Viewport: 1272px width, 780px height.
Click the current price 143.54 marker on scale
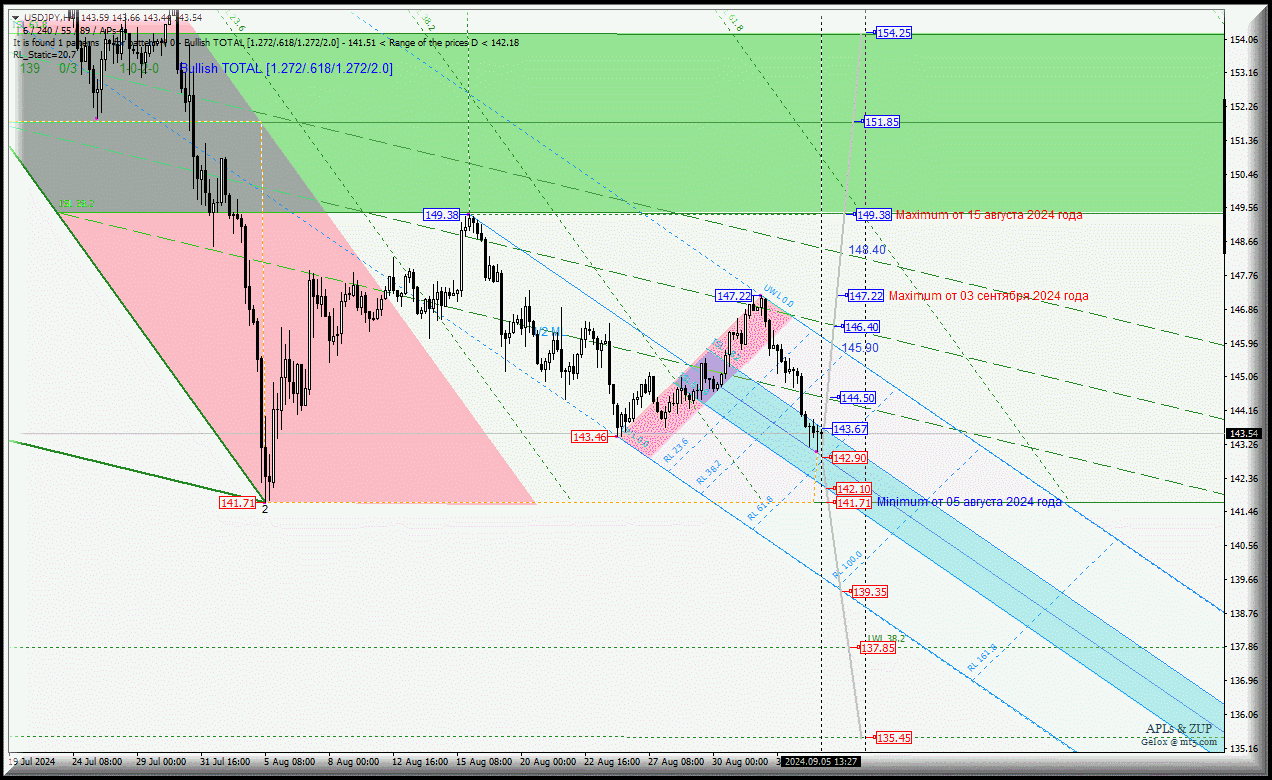1243,434
